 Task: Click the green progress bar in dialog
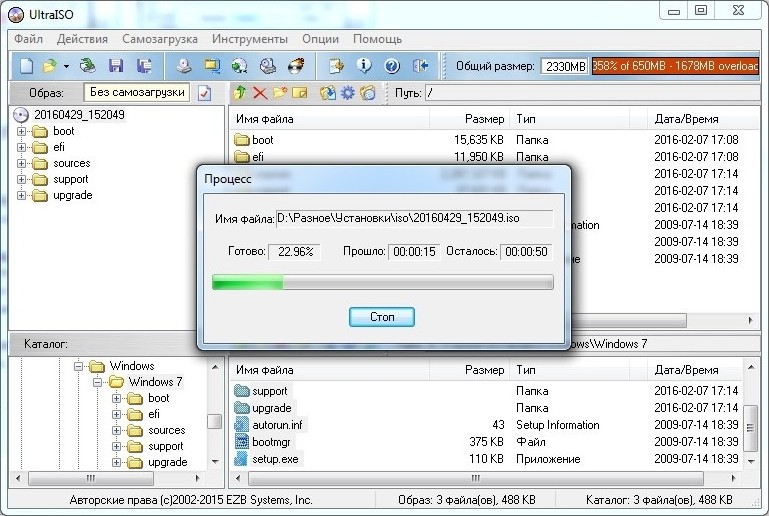click(382, 283)
